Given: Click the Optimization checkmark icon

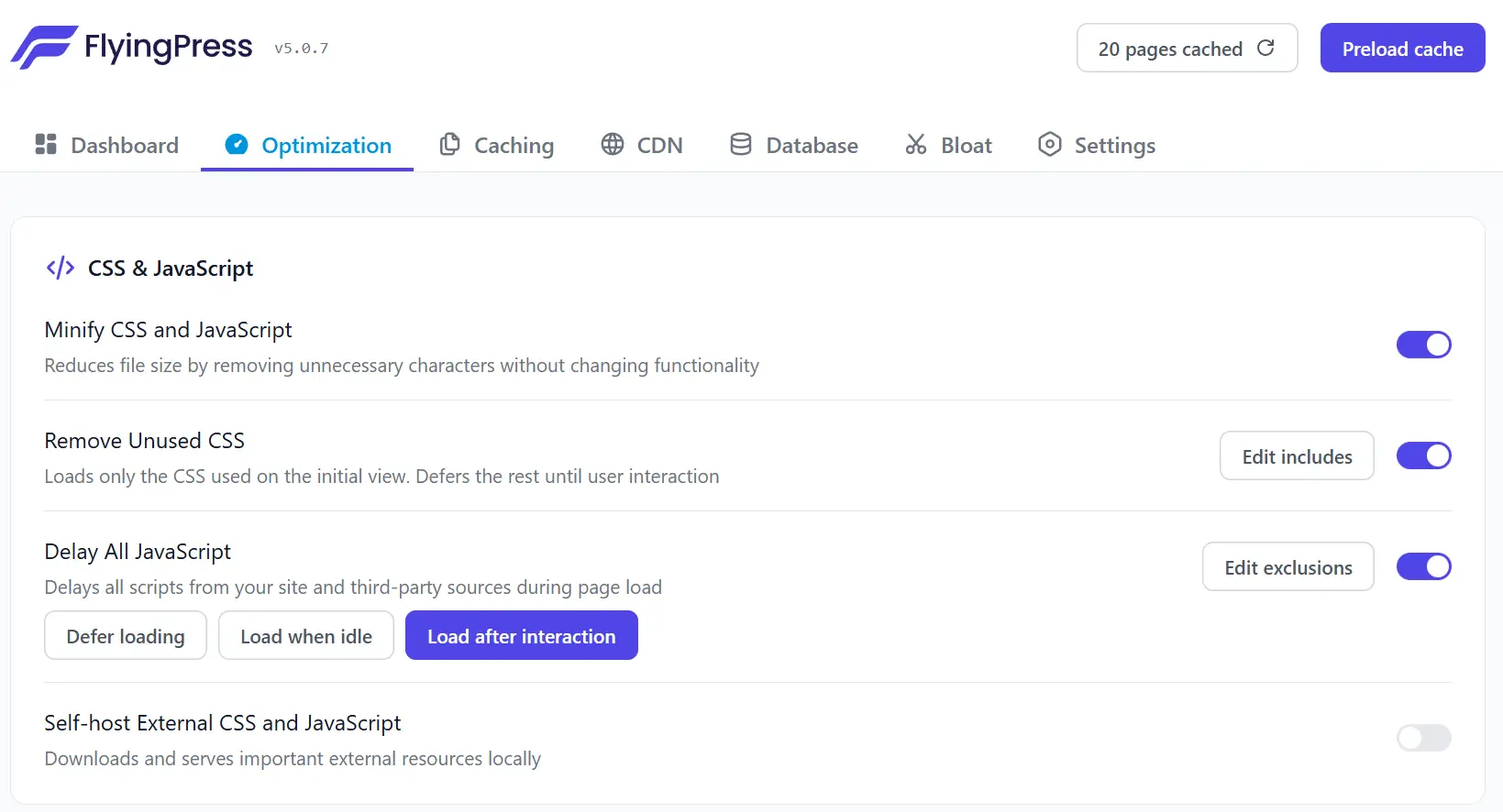Looking at the screenshot, I should [x=237, y=144].
